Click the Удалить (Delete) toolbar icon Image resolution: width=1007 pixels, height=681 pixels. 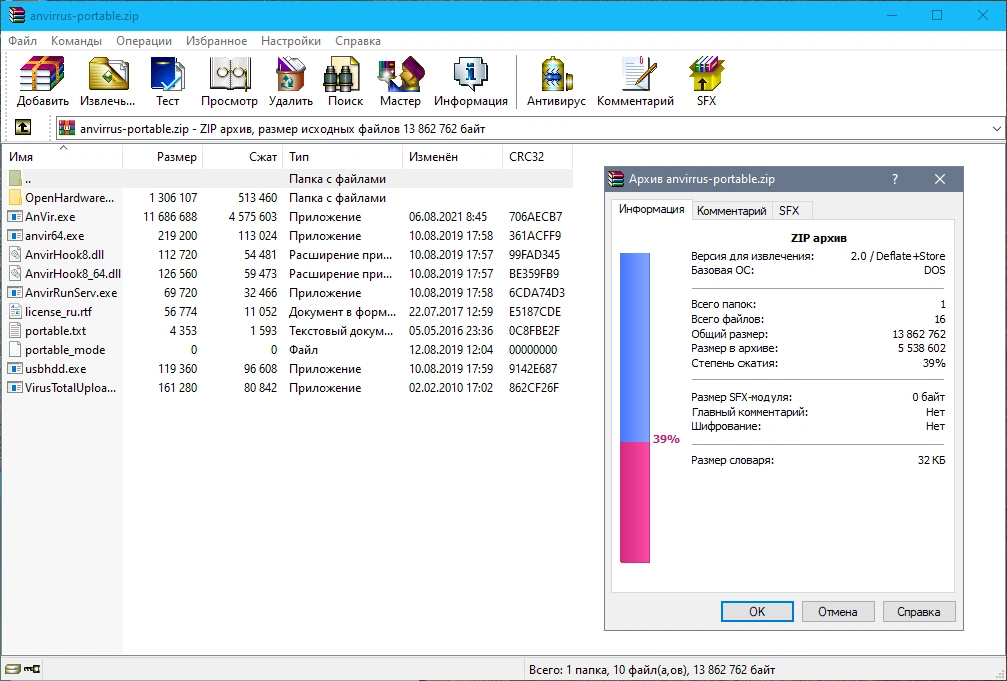point(291,74)
